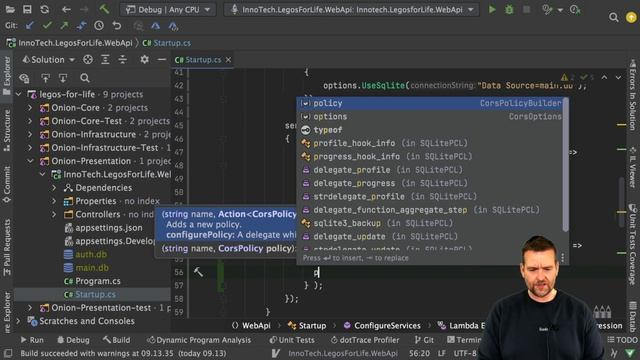Collapse the legos-for-life solution node

19,94
